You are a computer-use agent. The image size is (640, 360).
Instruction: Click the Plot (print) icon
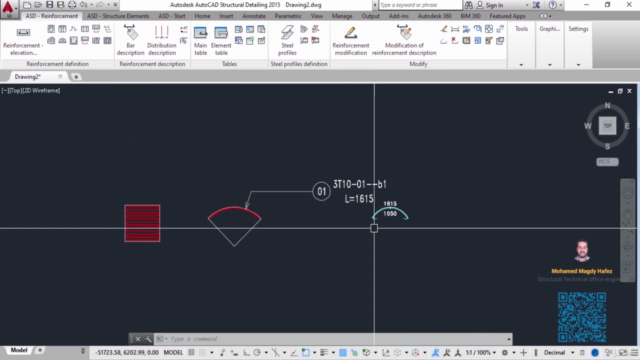coord(72,5)
